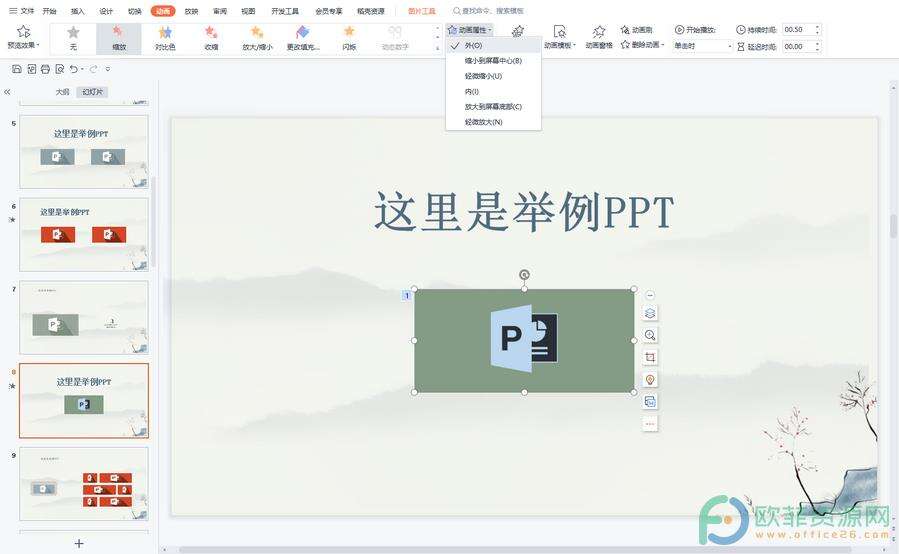
Task: Open the 删除动画 delete animation dropdown
Action: click(x=643, y=45)
